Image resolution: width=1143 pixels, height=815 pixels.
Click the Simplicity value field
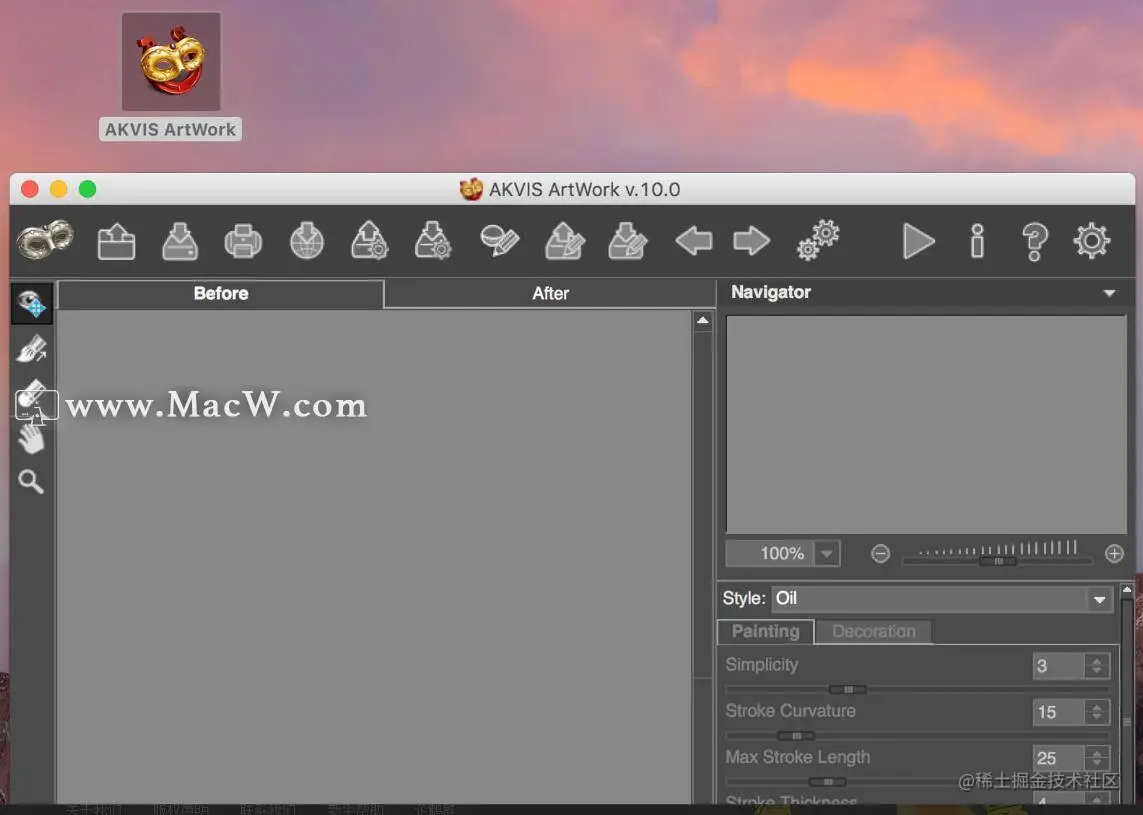pos(1058,666)
